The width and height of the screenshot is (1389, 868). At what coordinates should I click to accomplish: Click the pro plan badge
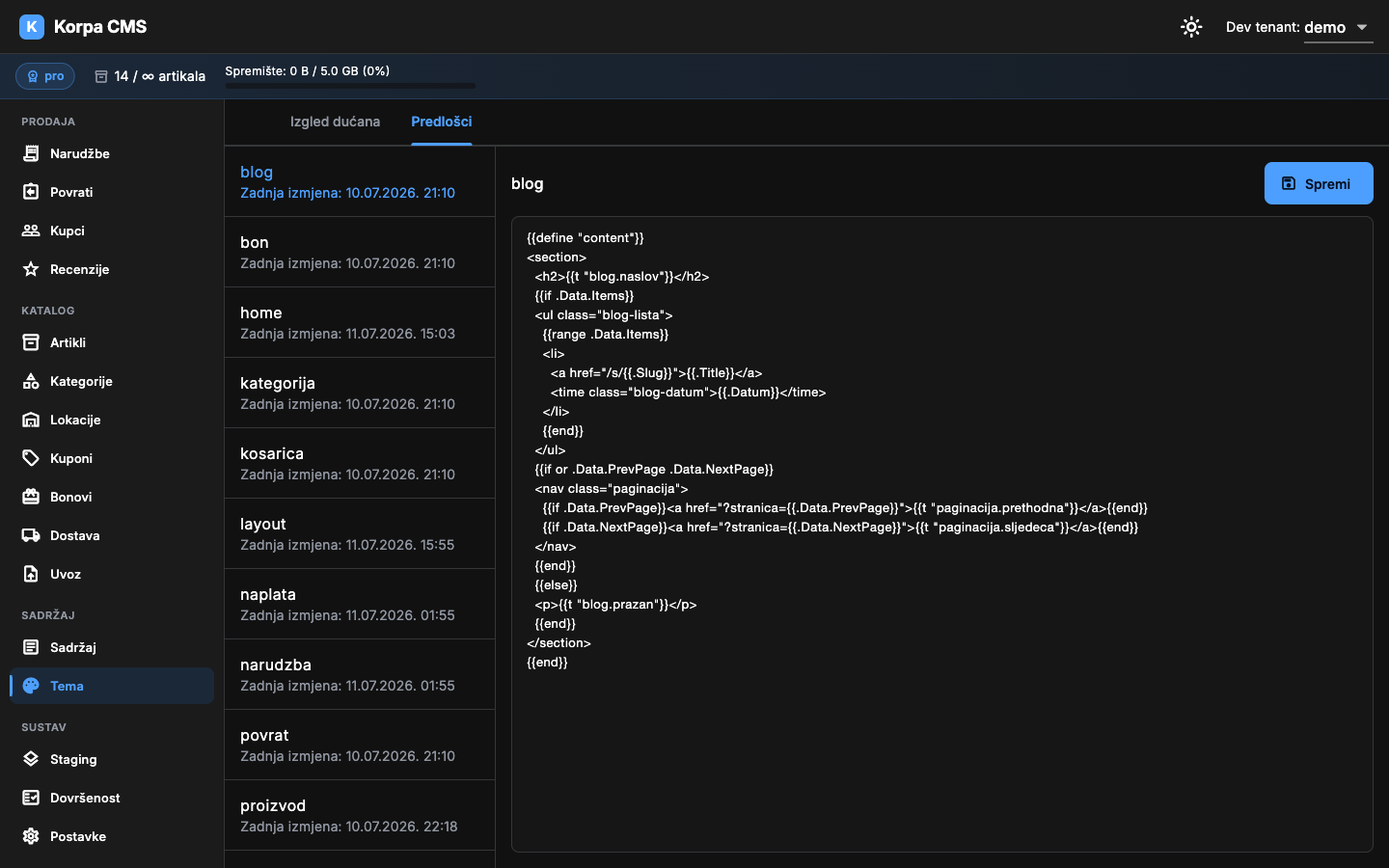click(45, 76)
